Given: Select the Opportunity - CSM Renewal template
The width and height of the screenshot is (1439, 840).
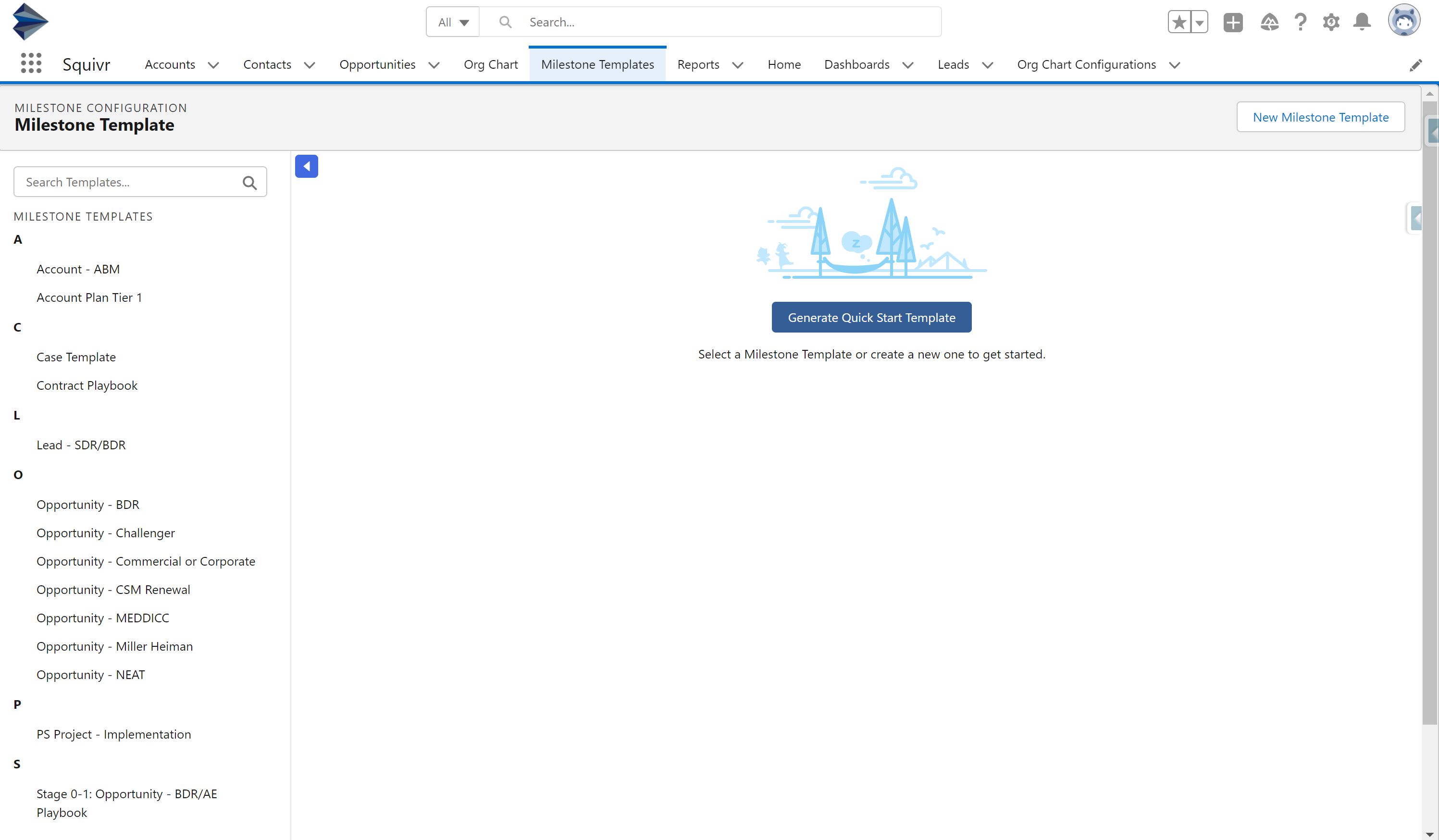Looking at the screenshot, I should (113, 590).
